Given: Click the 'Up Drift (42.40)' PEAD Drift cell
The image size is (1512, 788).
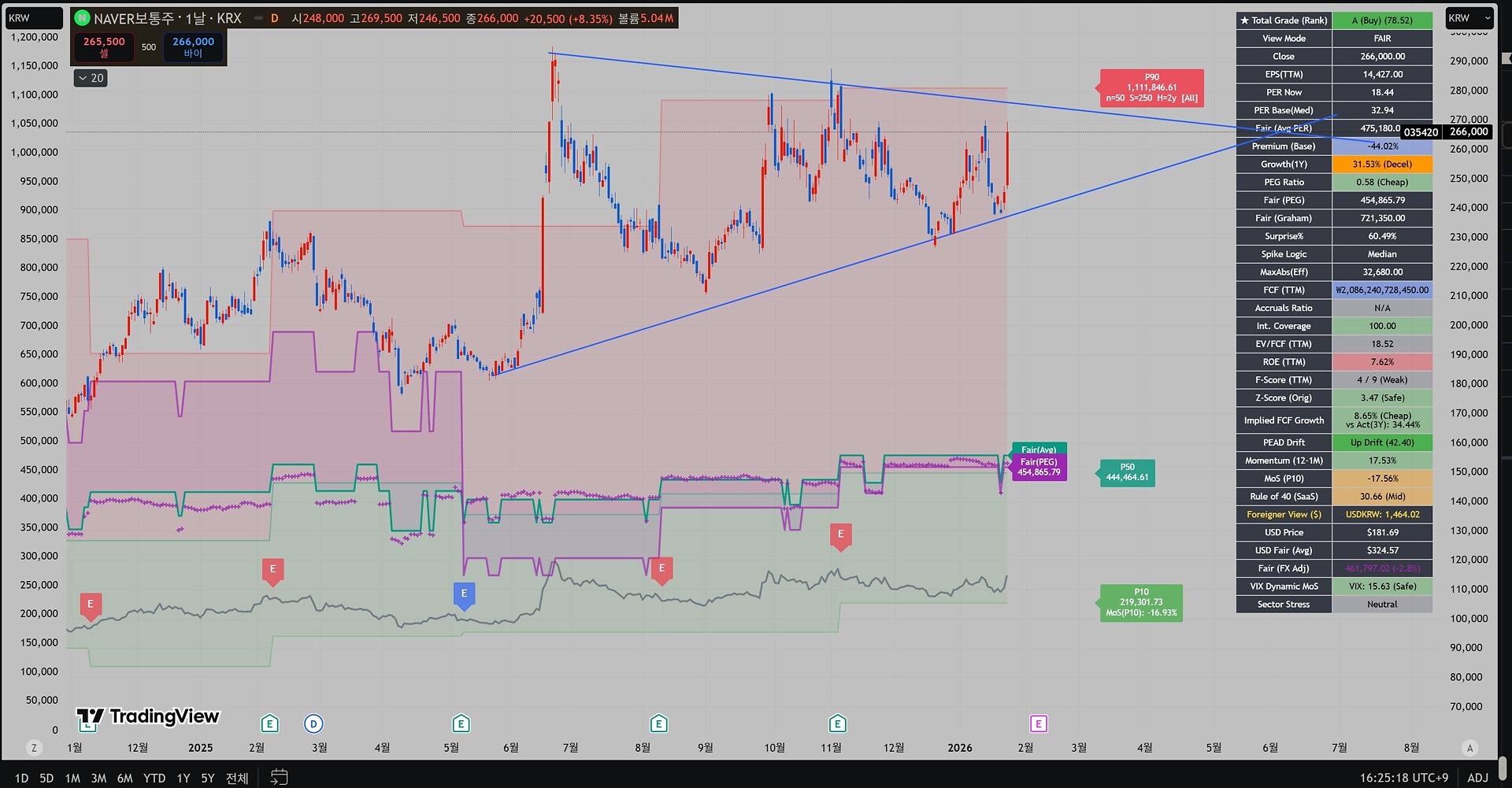Looking at the screenshot, I should pyautogui.click(x=1382, y=443).
